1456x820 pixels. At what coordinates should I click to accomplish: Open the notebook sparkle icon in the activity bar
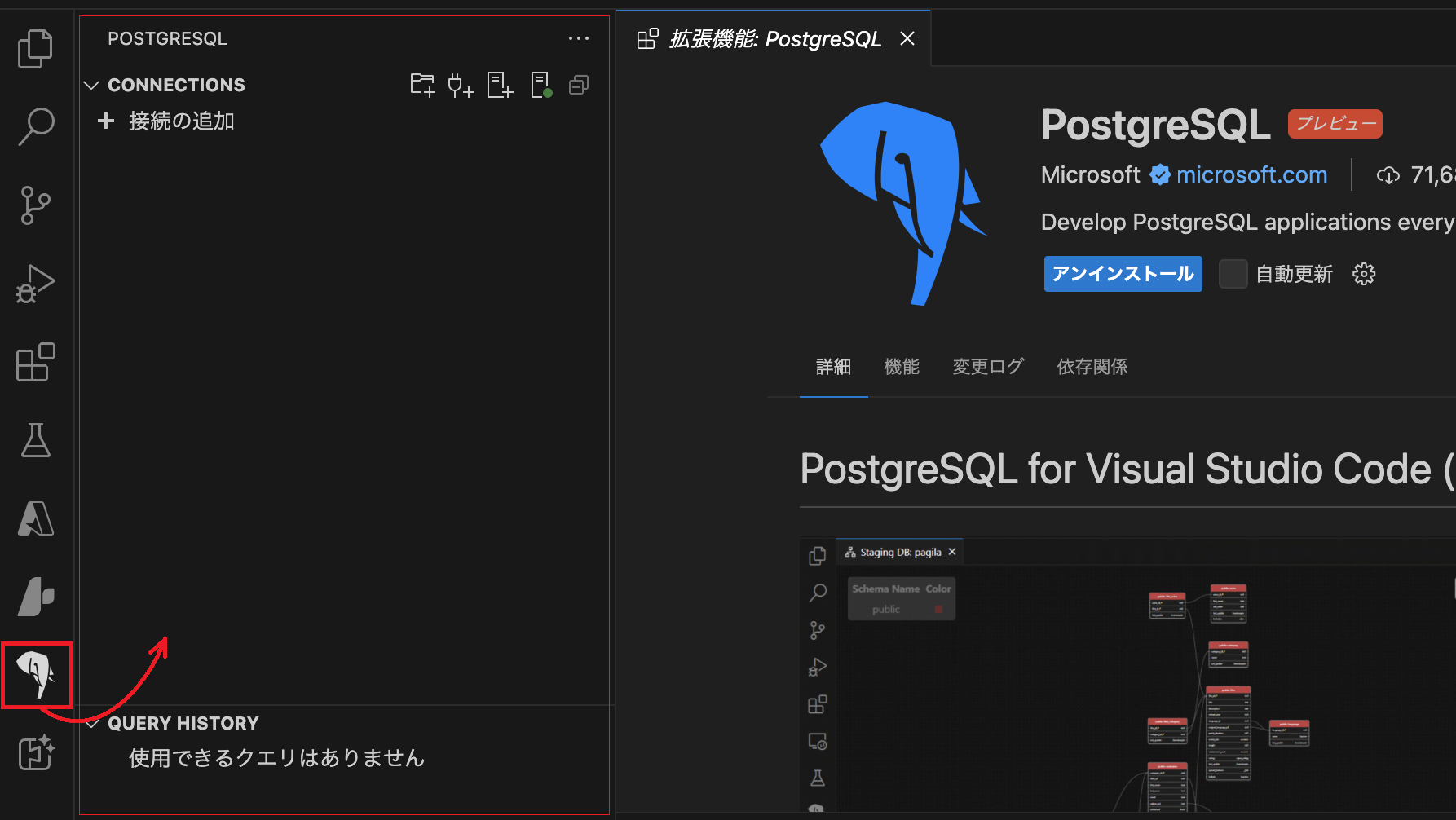pos(35,752)
